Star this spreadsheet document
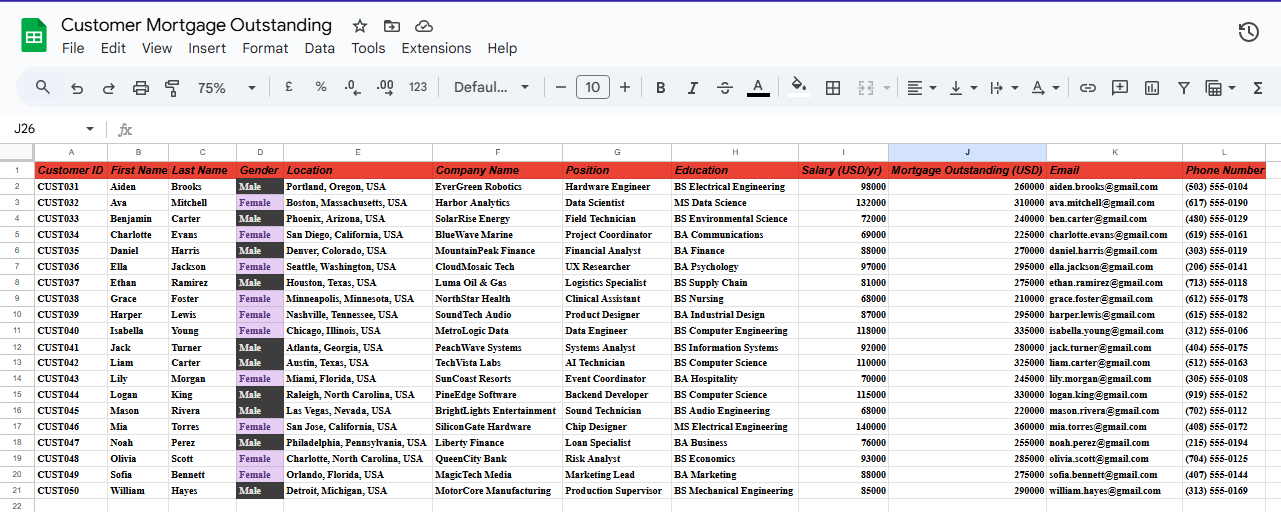This screenshot has width=1281, height=512. tap(360, 26)
